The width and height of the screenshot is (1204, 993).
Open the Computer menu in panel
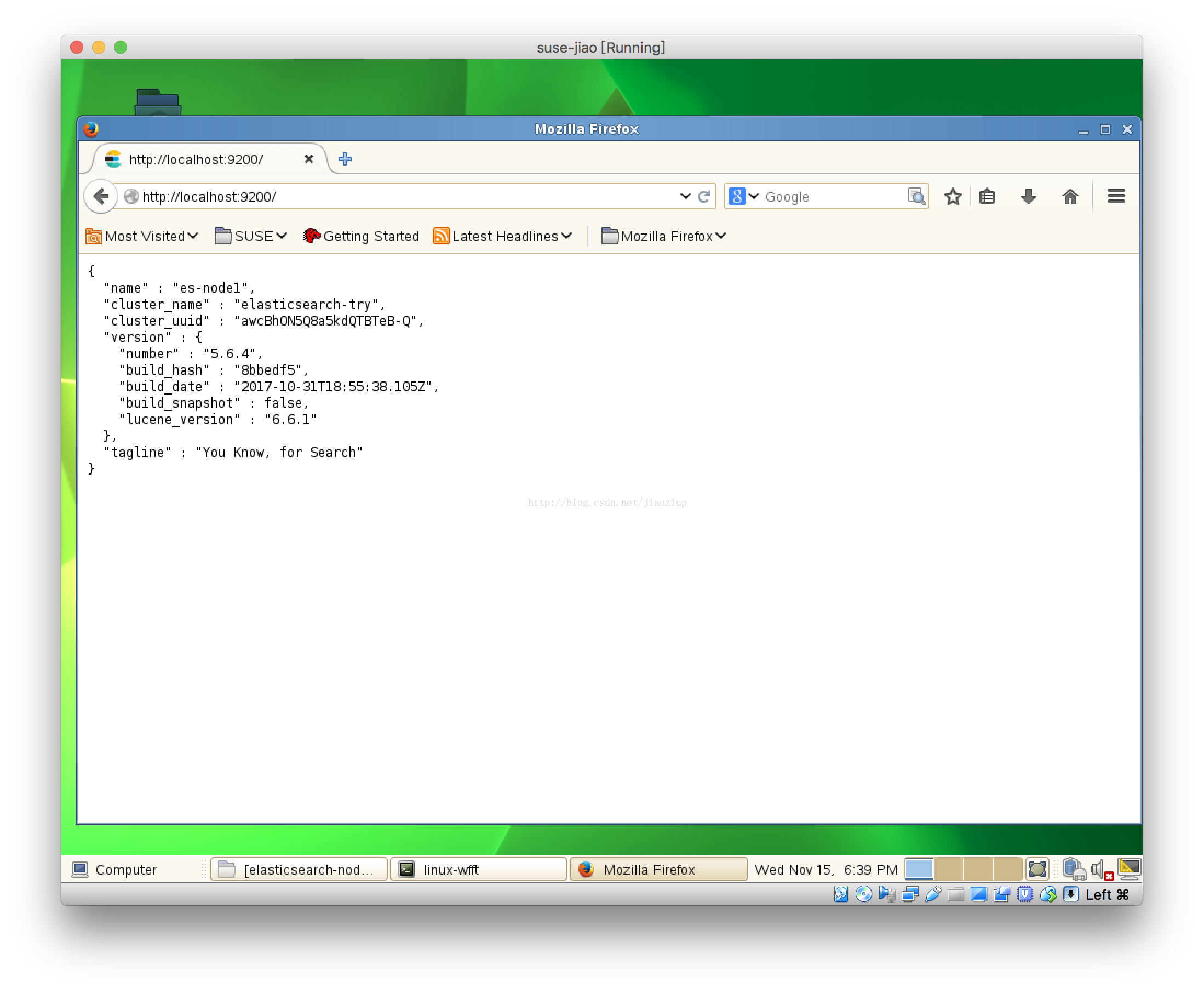(116, 870)
